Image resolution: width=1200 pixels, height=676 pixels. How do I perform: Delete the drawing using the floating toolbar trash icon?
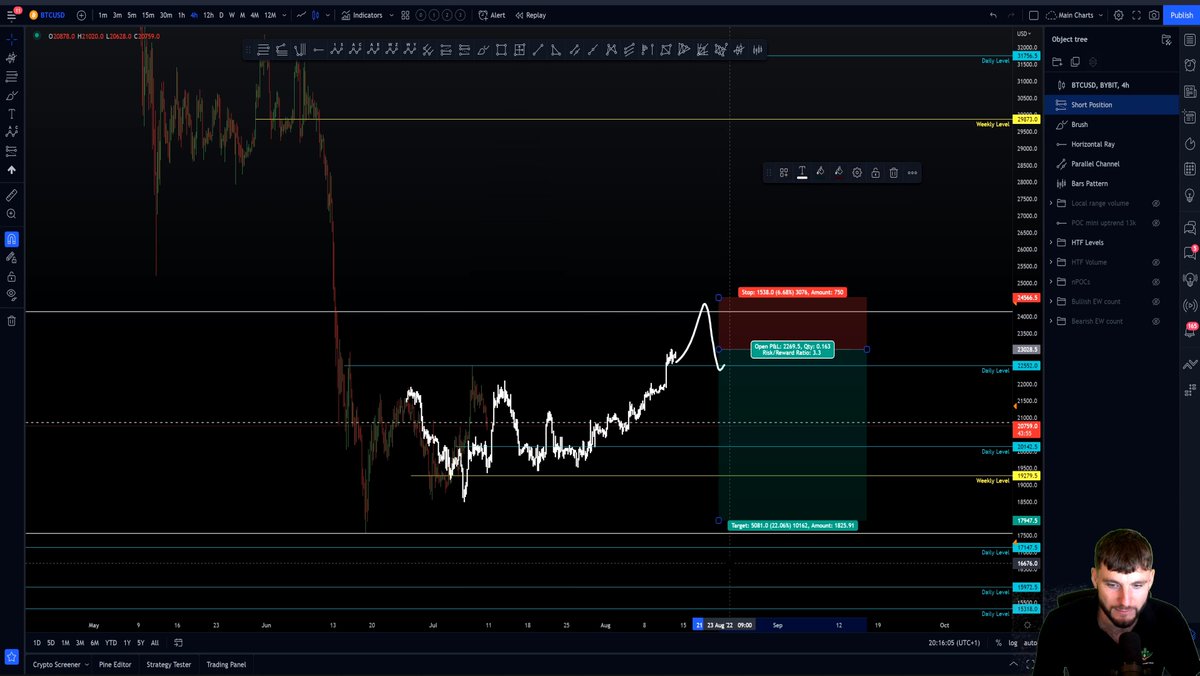(x=893, y=172)
